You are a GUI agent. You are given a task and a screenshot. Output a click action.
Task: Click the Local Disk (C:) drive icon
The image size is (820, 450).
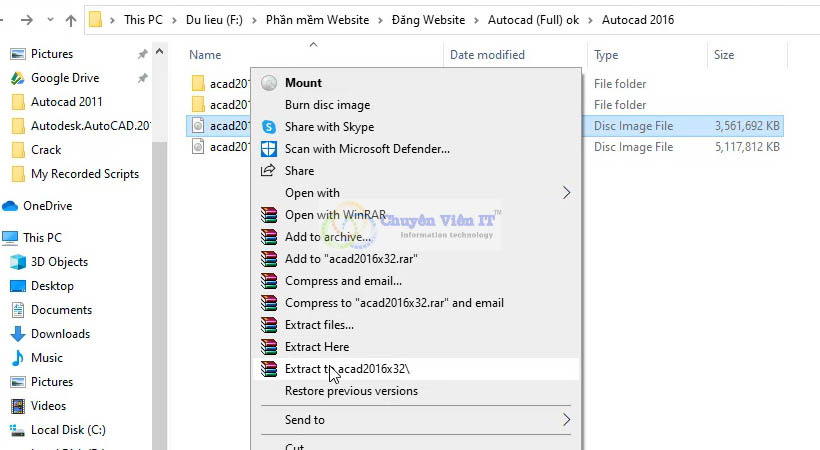[17, 430]
